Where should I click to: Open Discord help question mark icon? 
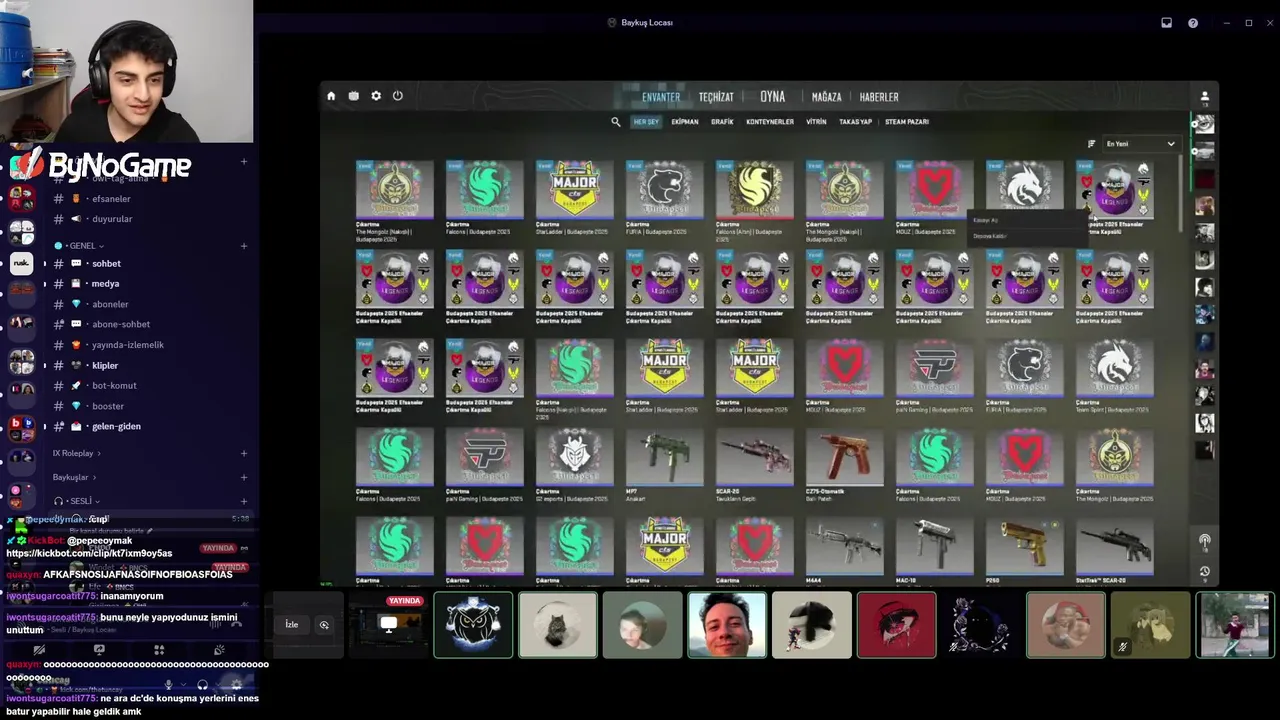coord(1193,23)
